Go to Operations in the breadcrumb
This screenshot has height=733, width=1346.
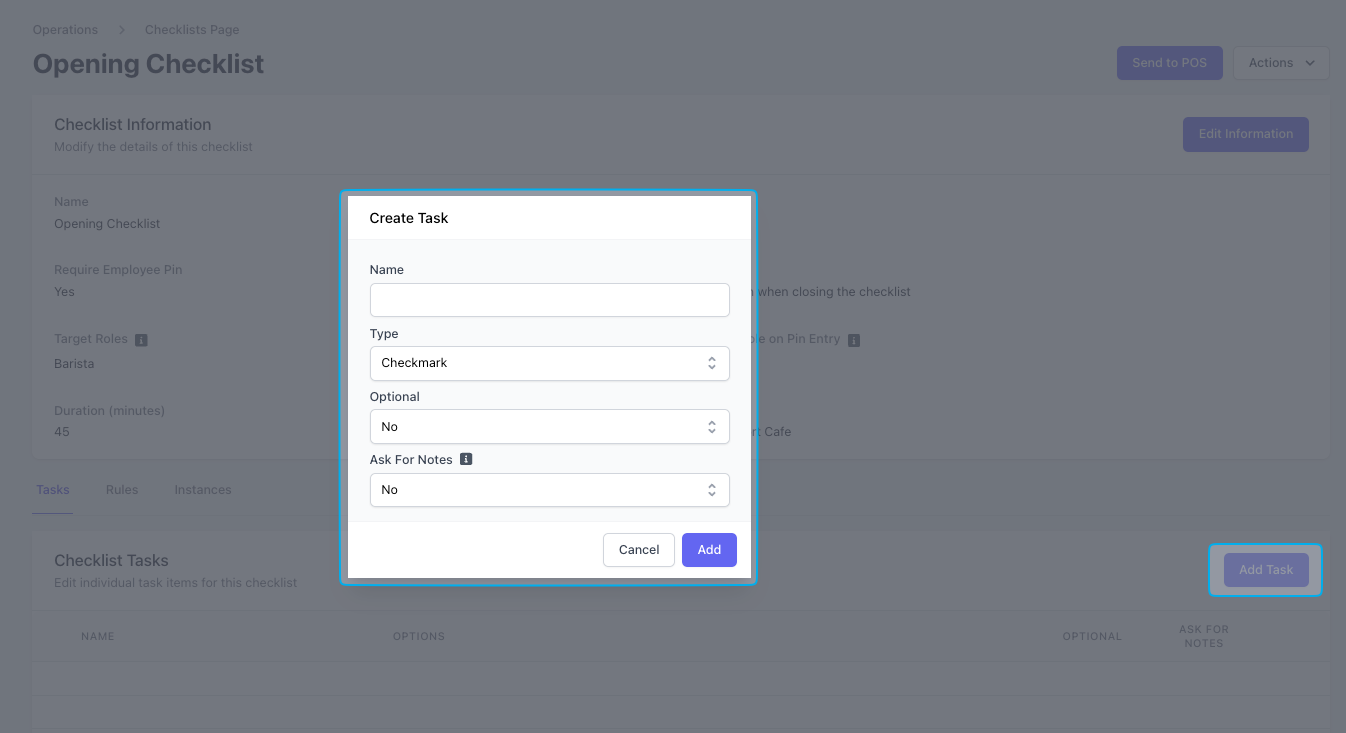coord(66,30)
